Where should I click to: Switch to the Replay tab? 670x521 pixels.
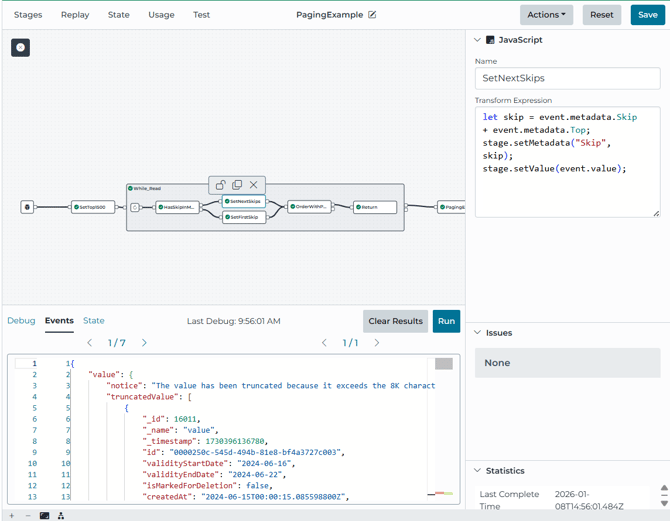click(75, 15)
